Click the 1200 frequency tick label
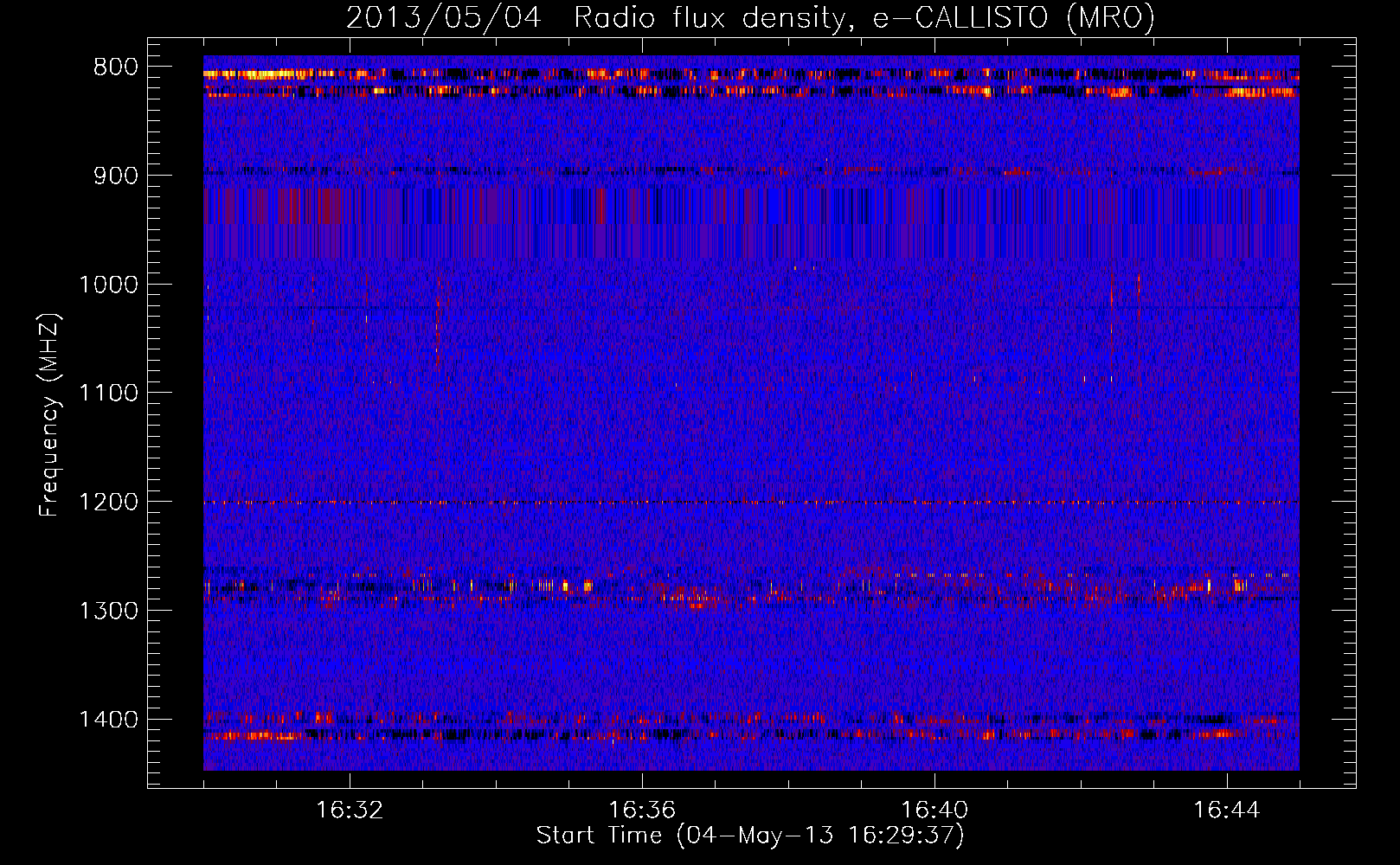Image resolution: width=1400 pixels, height=865 pixels. 108,503
